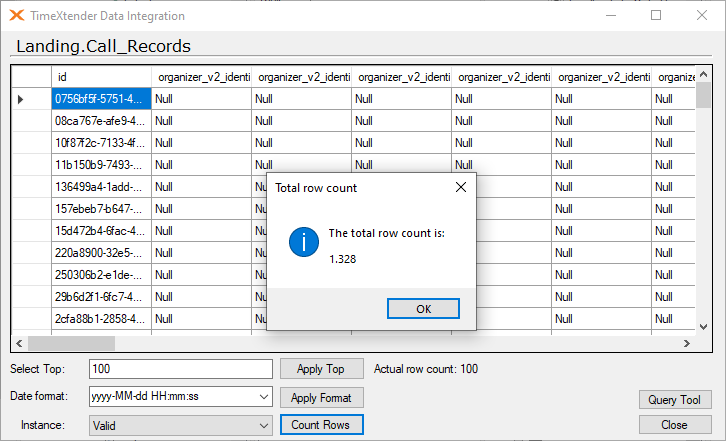Viewport: 726px width, 441px height.
Task: Select cell 157ebeb7-b647-...
Action: click(101, 209)
